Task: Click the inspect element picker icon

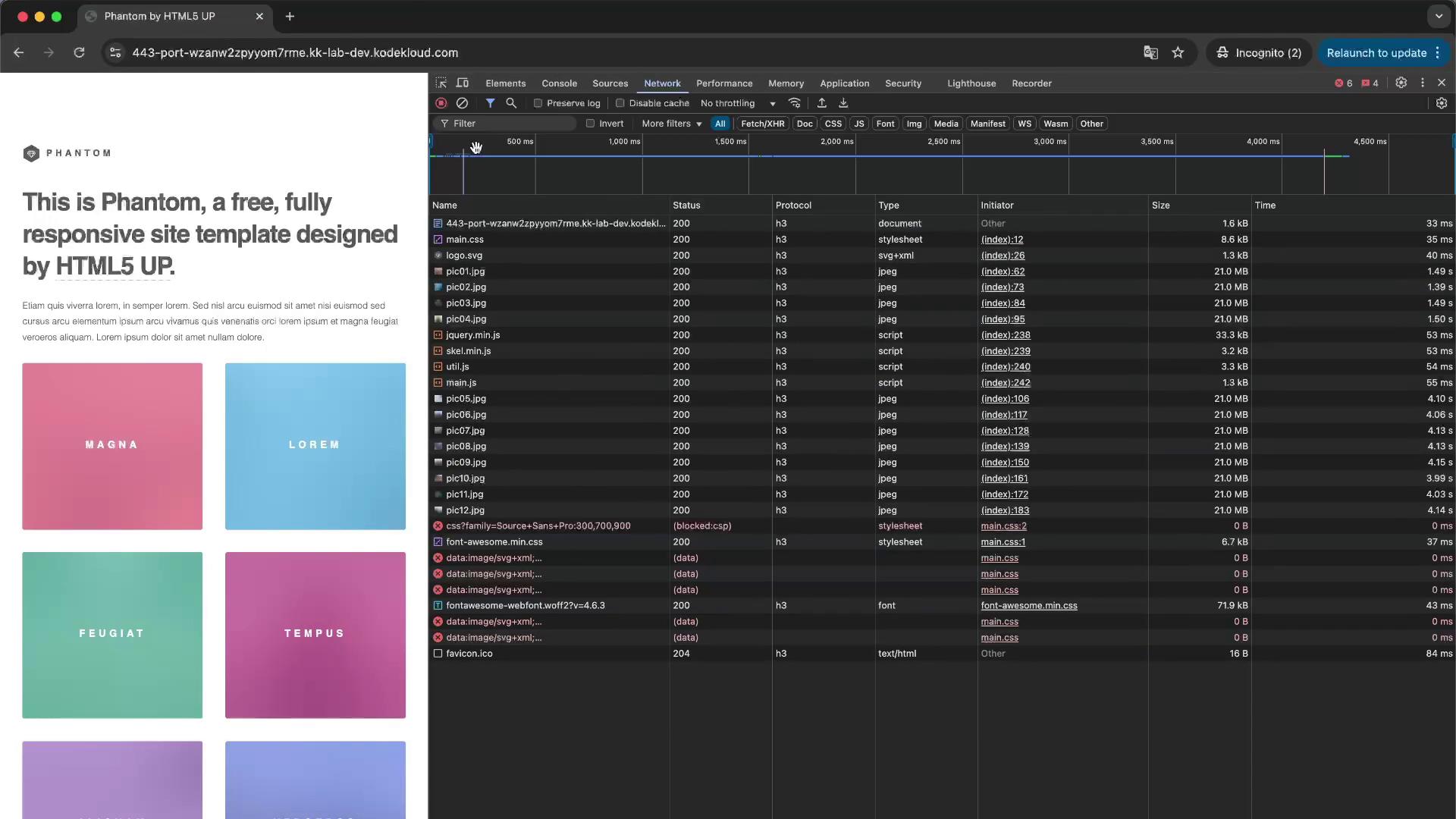Action: [441, 83]
